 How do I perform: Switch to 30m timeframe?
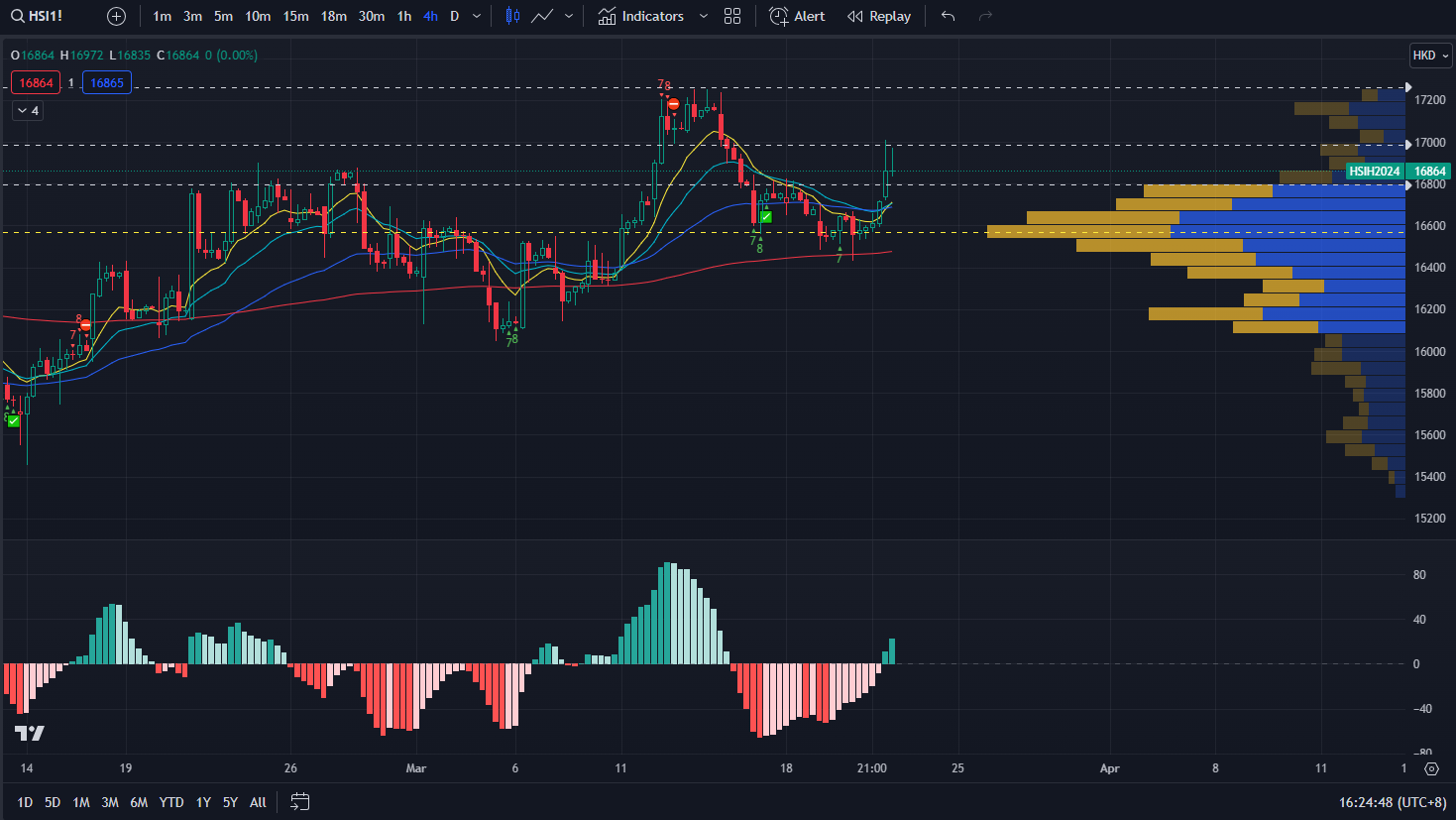372,16
